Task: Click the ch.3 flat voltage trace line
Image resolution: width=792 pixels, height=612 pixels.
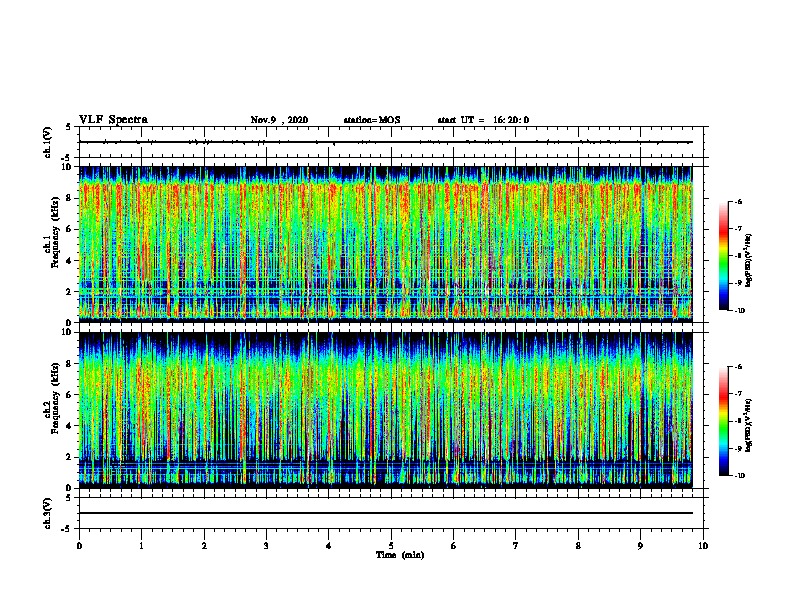Action: pyautogui.click(x=385, y=513)
